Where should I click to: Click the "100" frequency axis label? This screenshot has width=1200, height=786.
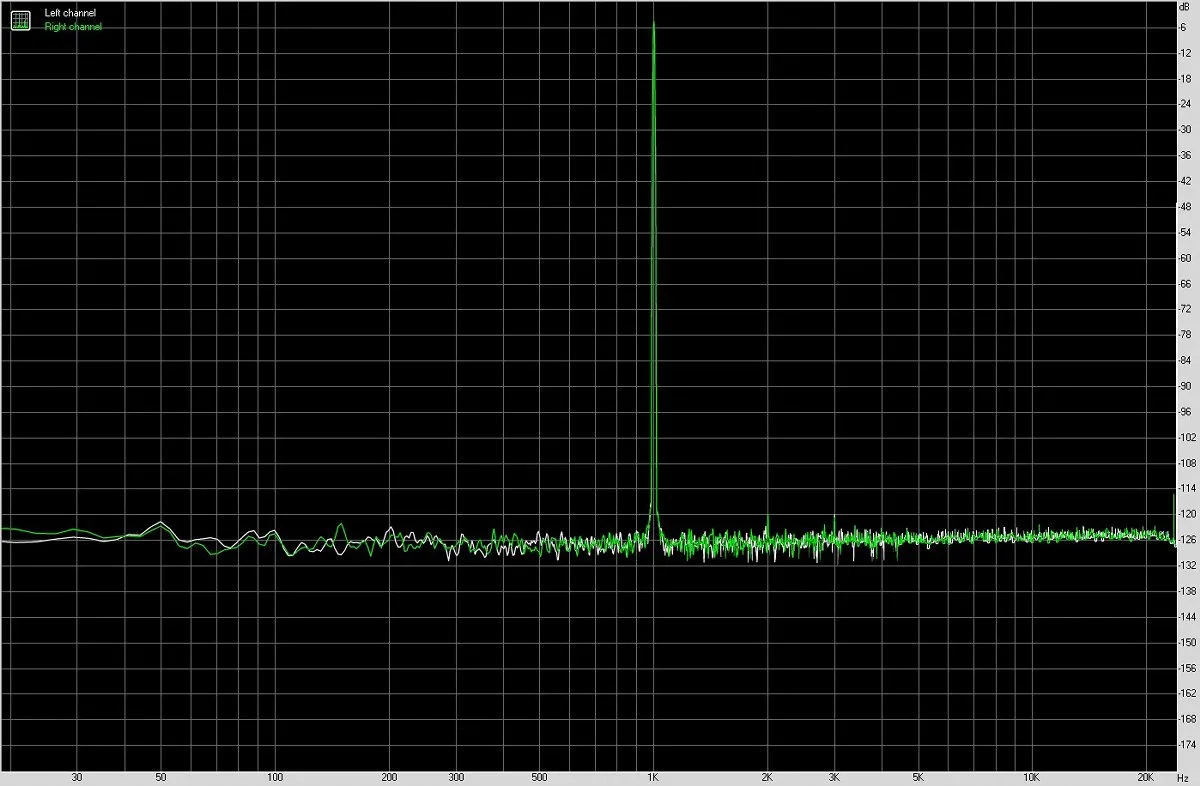(275, 777)
